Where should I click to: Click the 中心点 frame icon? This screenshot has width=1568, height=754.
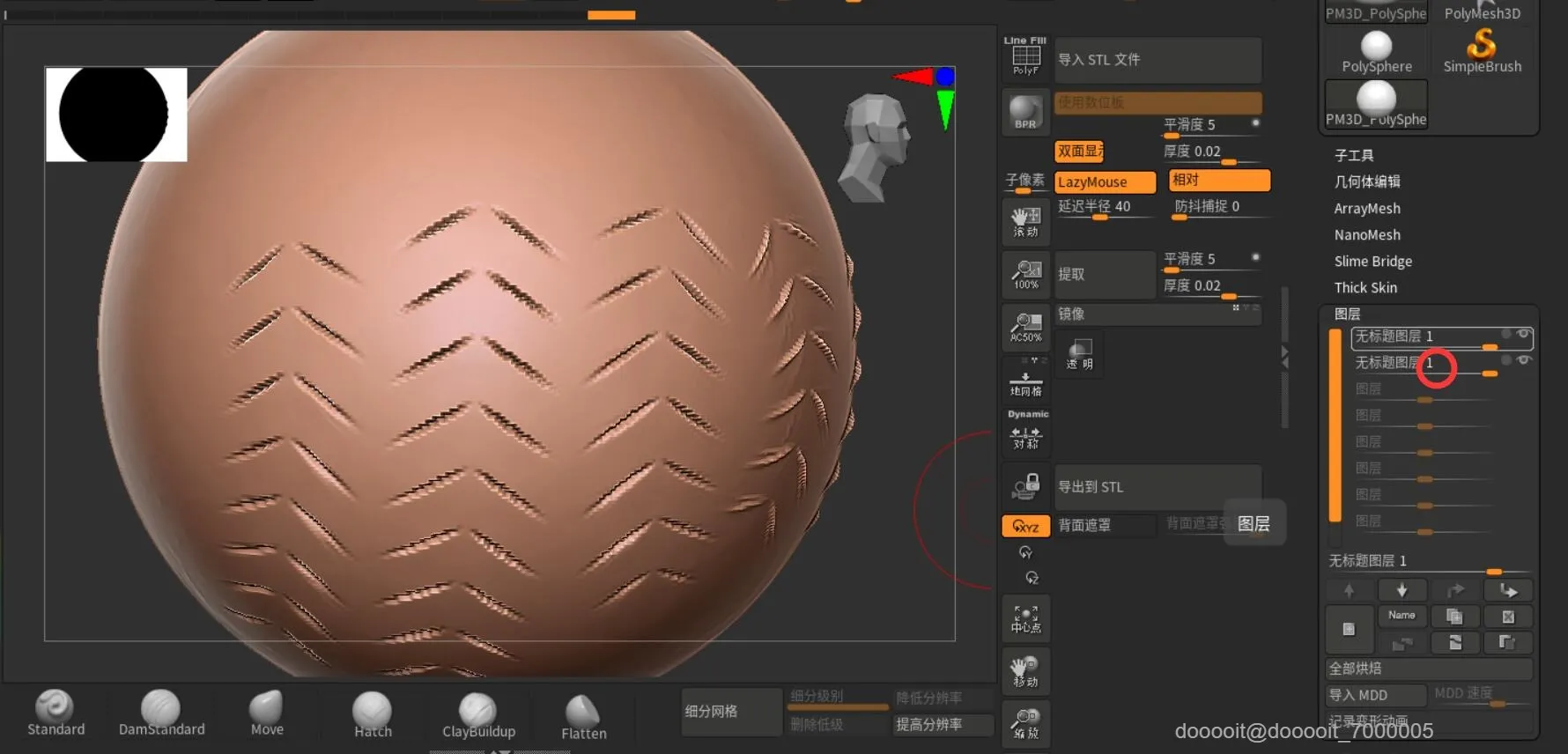tap(1025, 618)
